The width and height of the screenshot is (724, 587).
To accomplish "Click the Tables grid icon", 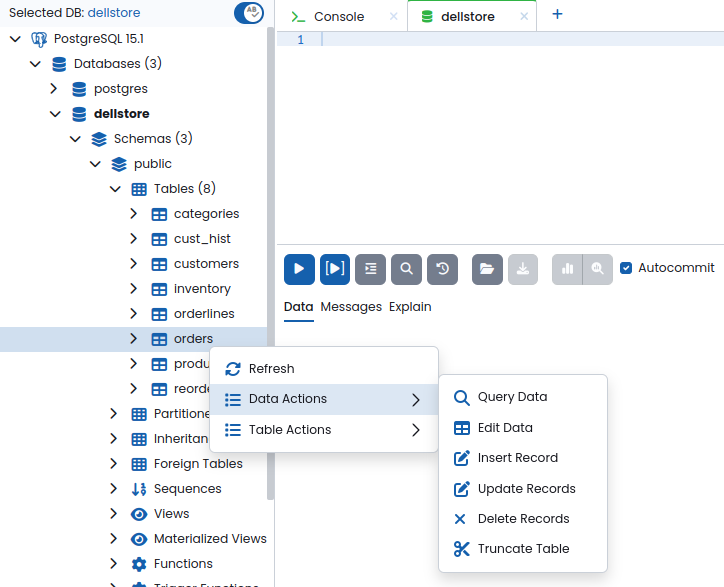I will 139,189.
